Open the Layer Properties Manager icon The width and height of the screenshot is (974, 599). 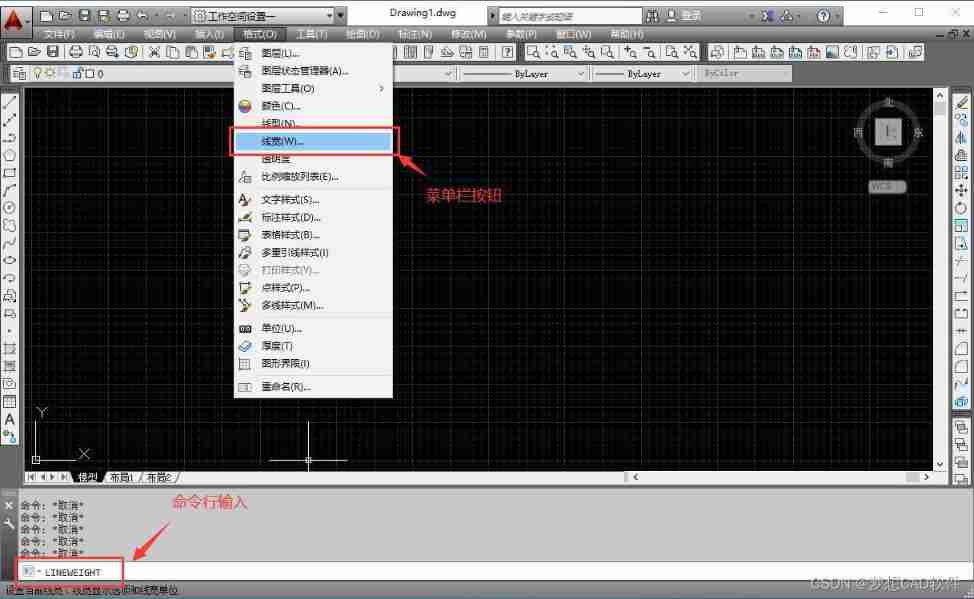(21, 73)
